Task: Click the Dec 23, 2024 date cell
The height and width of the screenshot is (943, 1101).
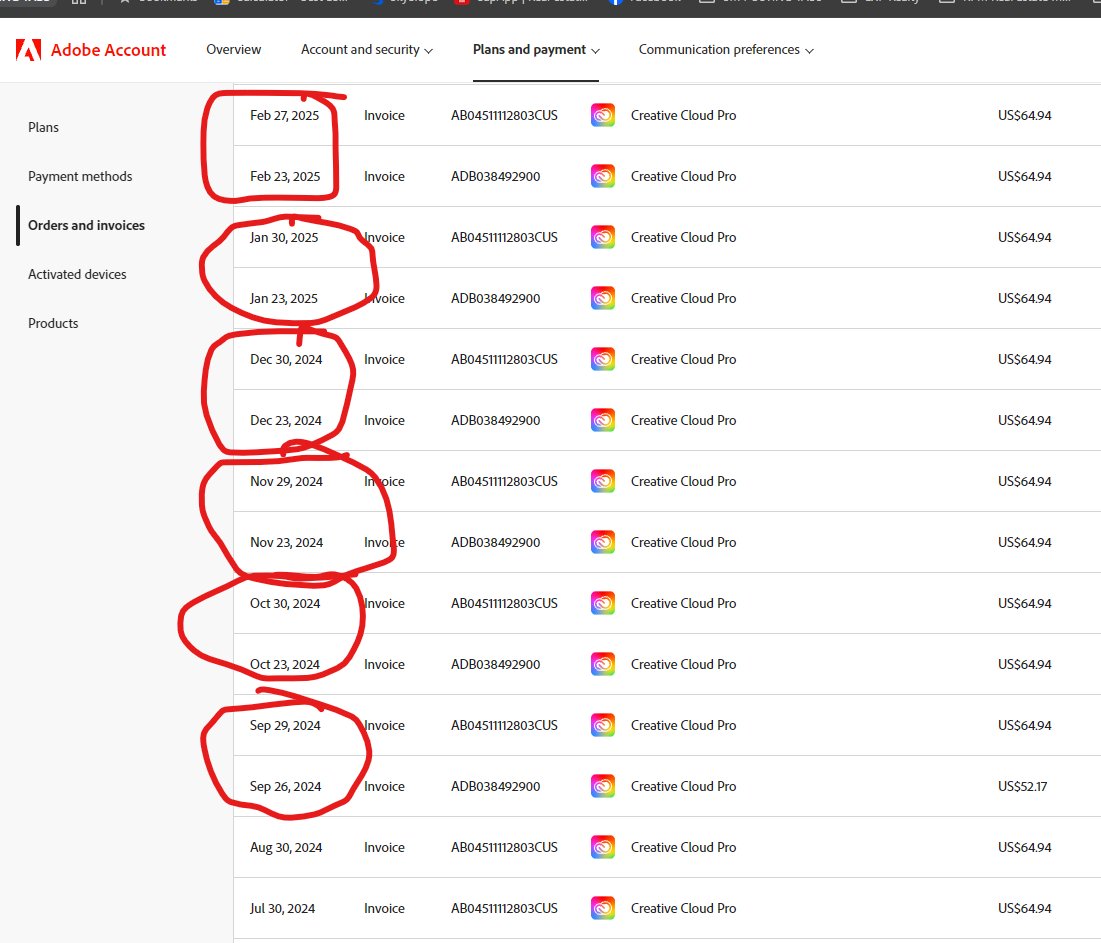Action: pyautogui.click(x=286, y=421)
